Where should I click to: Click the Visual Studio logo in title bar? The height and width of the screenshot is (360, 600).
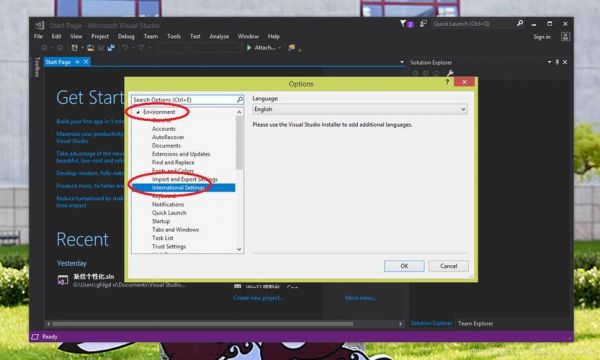pos(40,25)
